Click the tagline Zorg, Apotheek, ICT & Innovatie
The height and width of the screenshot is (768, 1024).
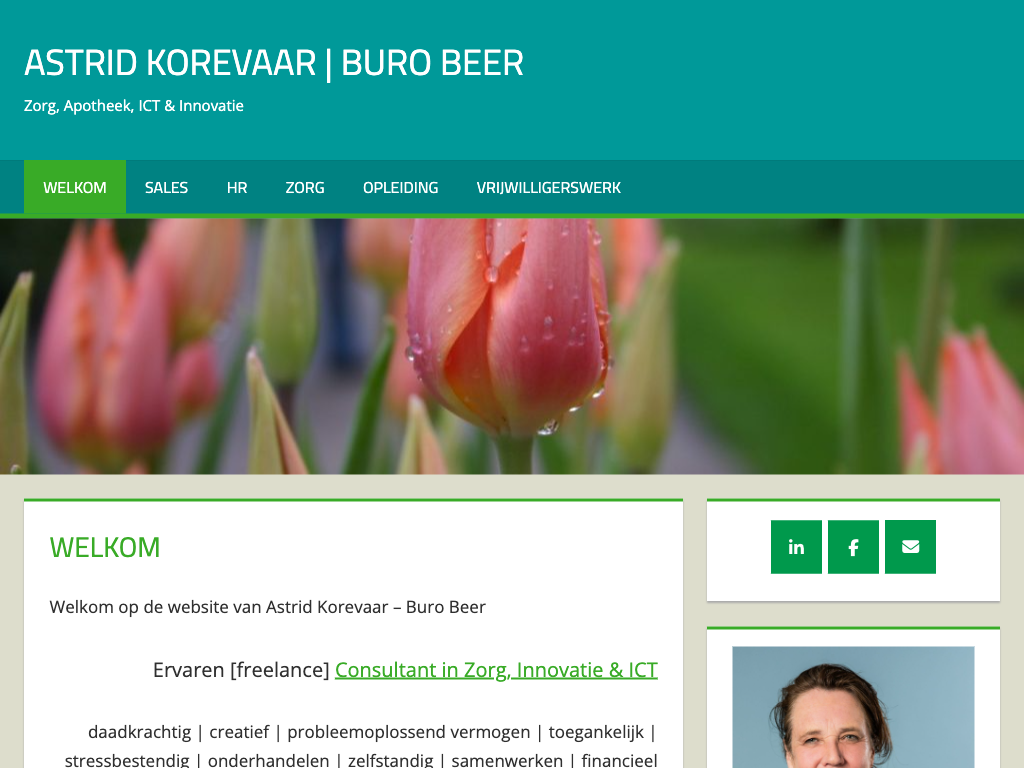134,106
